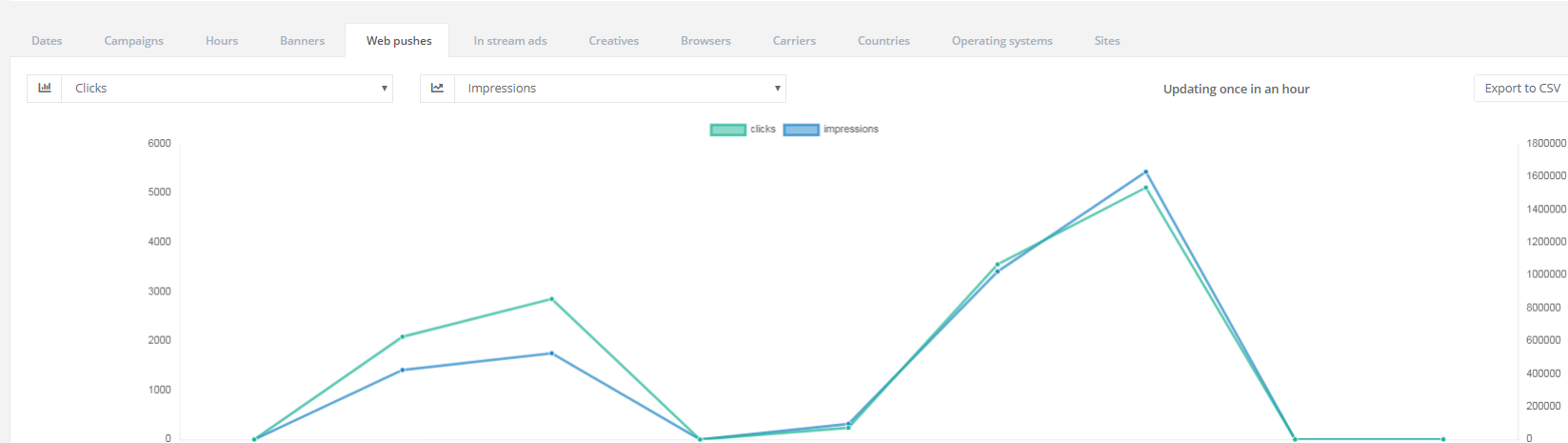The width and height of the screenshot is (1568, 443).
Task: Export the data to CSV
Action: pos(1521,89)
